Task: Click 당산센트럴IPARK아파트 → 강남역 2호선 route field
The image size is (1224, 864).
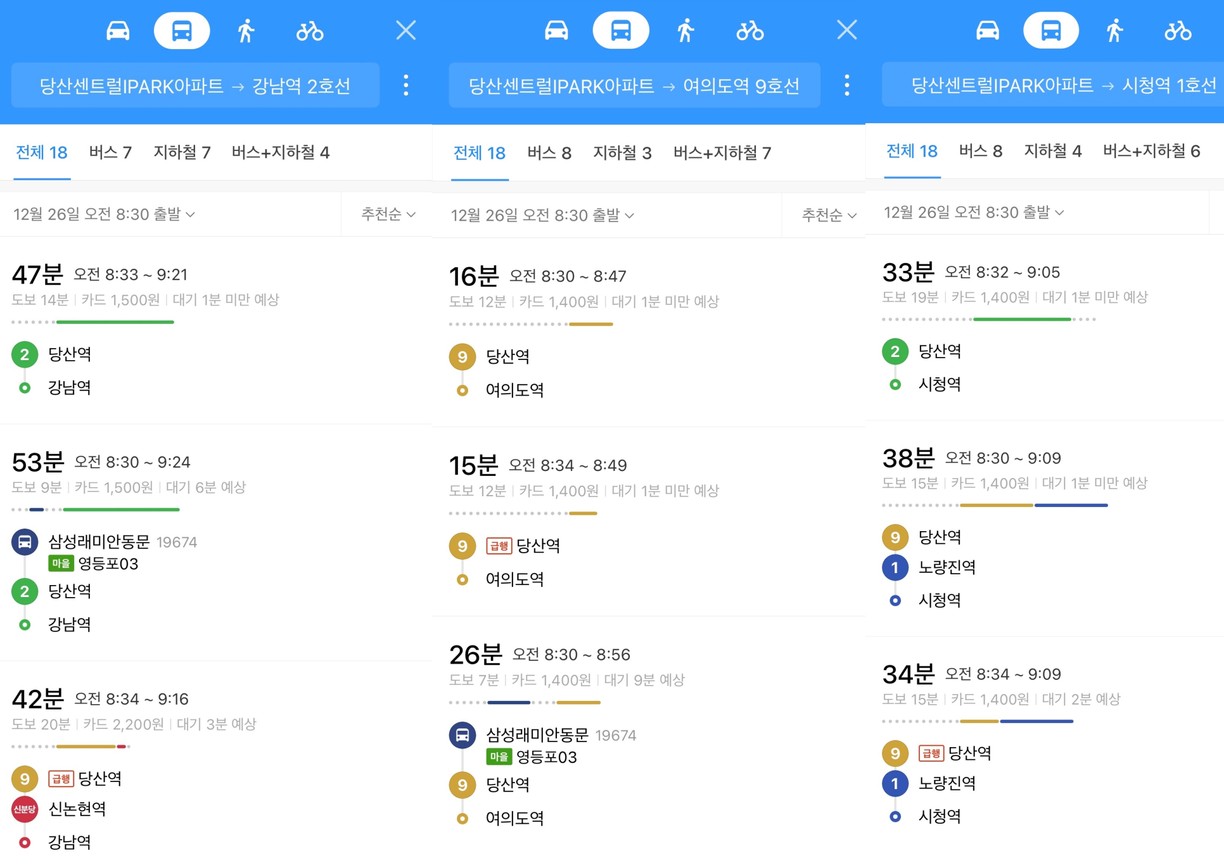Action: 195,86
